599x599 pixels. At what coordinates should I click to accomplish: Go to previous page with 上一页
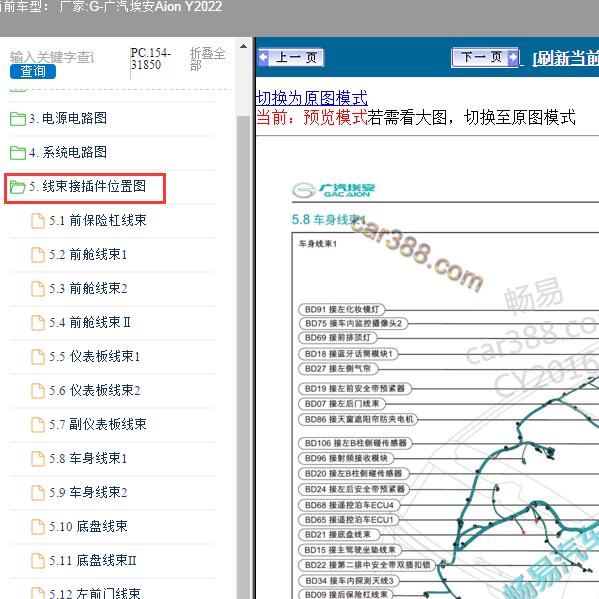tap(291, 58)
